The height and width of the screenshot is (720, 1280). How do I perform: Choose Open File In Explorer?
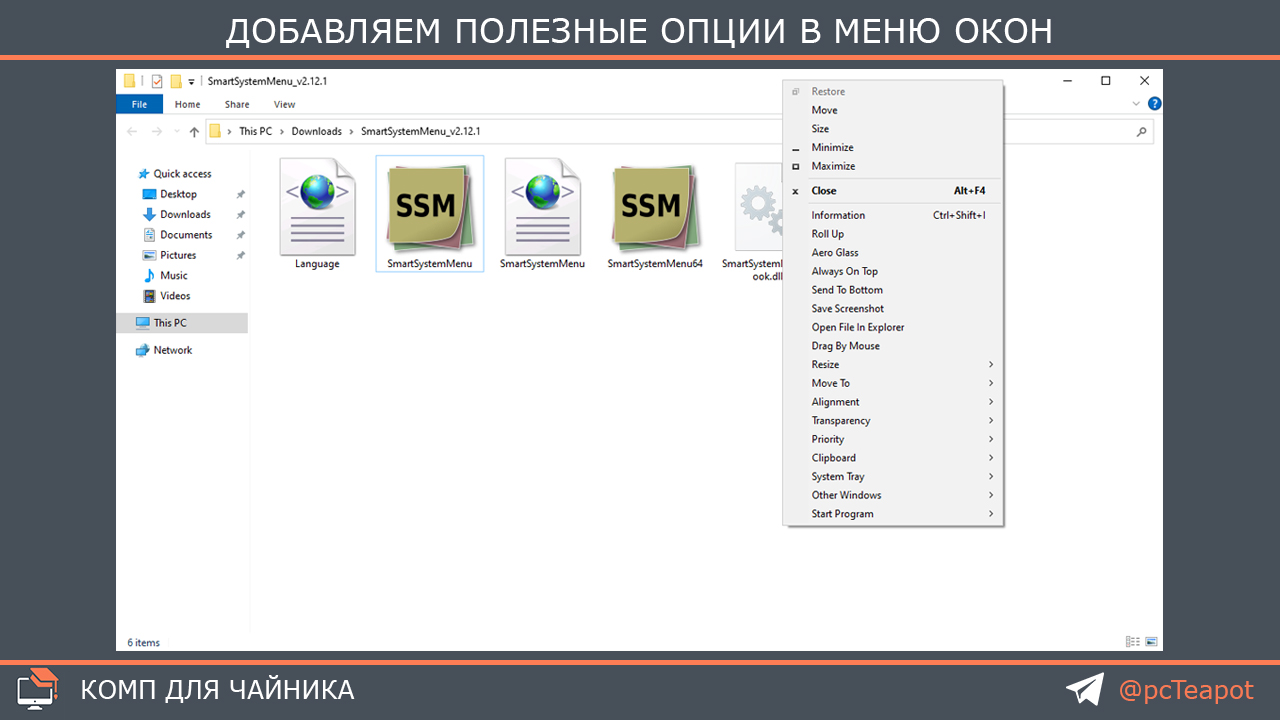tap(893, 327)
